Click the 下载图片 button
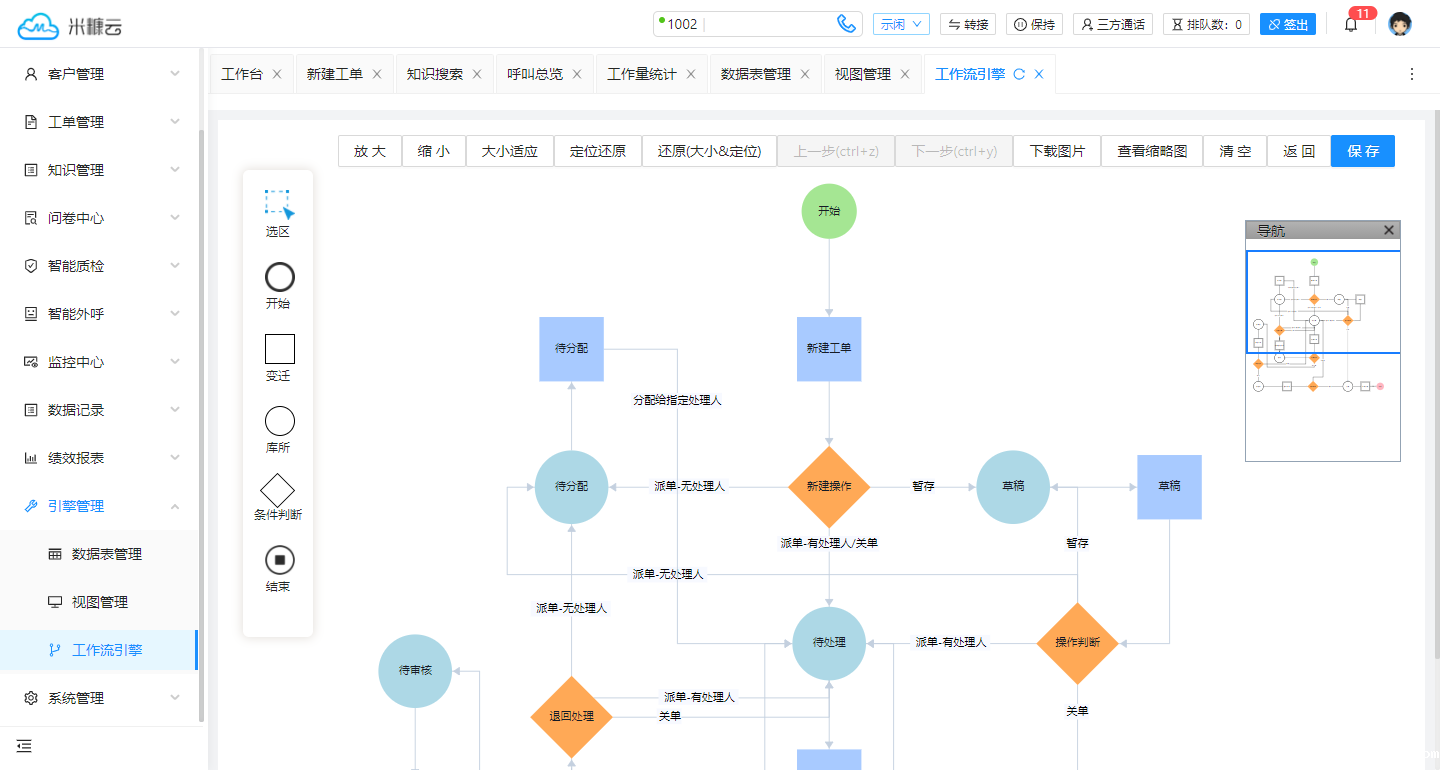1440x770 pixels. [1057, 151]
